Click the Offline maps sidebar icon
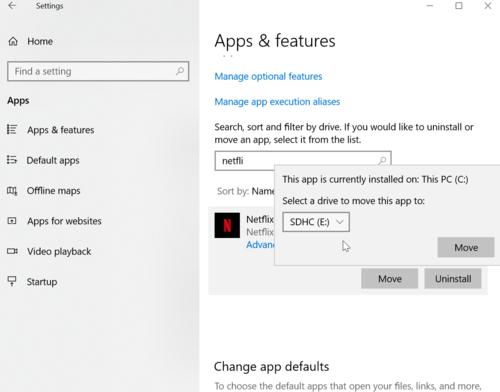 (x=12, y=191)
